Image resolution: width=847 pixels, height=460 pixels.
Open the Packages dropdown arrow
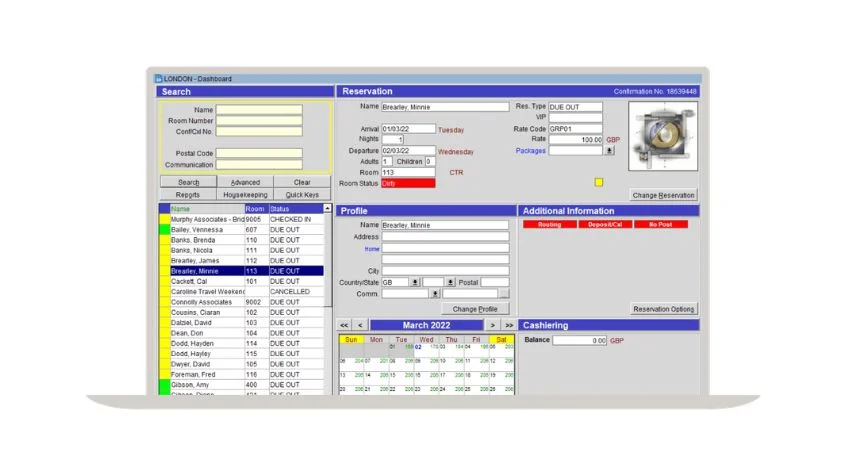click(x=609, y=151)
